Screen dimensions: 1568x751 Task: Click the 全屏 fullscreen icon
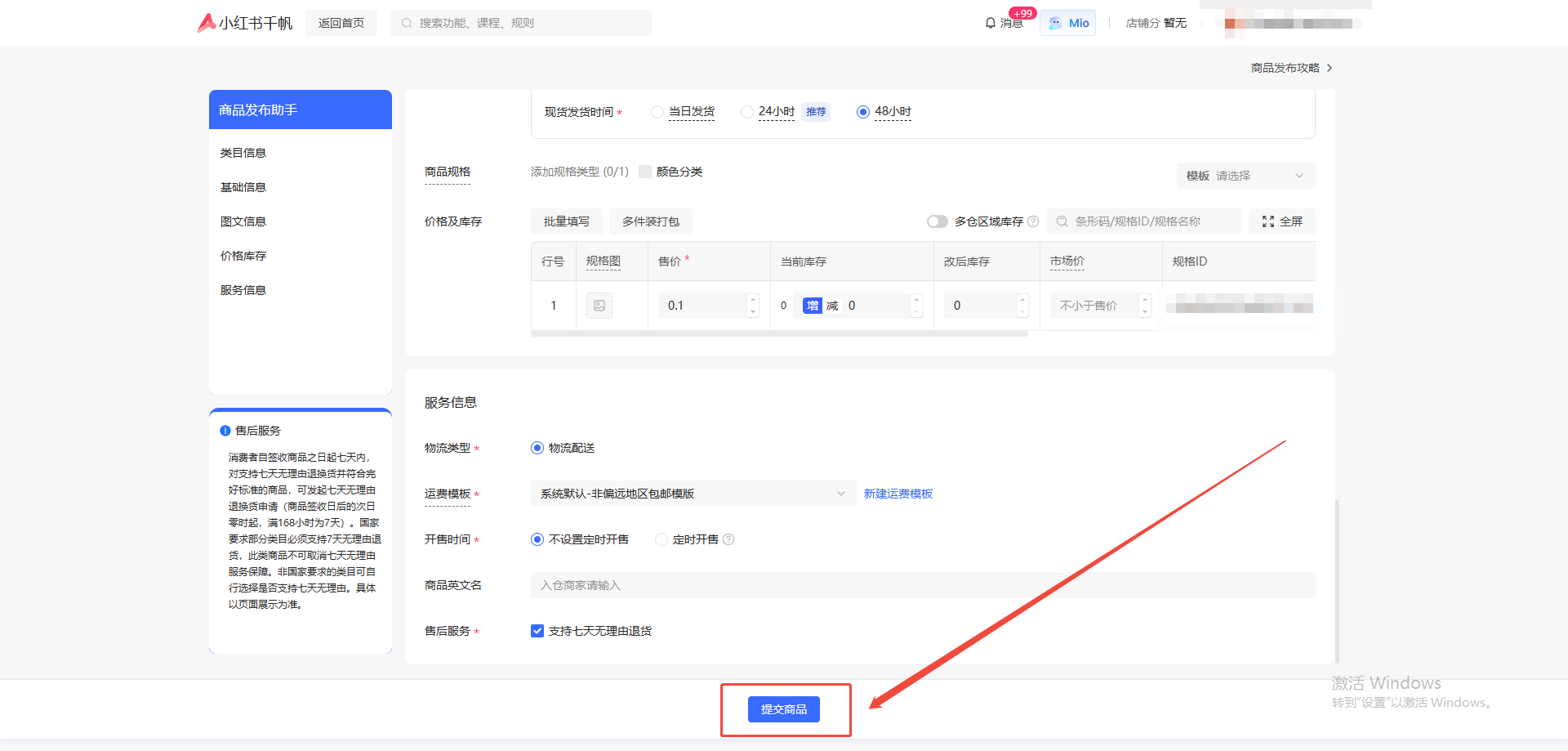[1268, 221]
